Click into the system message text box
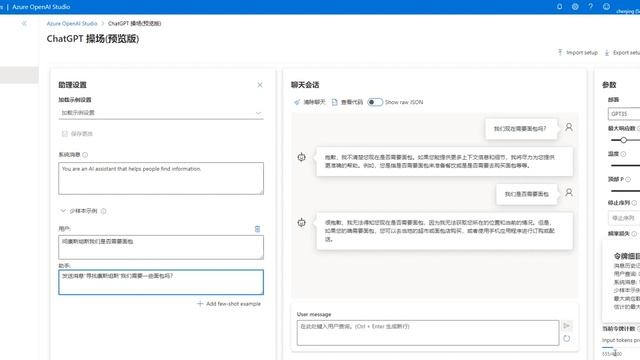 coord(161,178)
